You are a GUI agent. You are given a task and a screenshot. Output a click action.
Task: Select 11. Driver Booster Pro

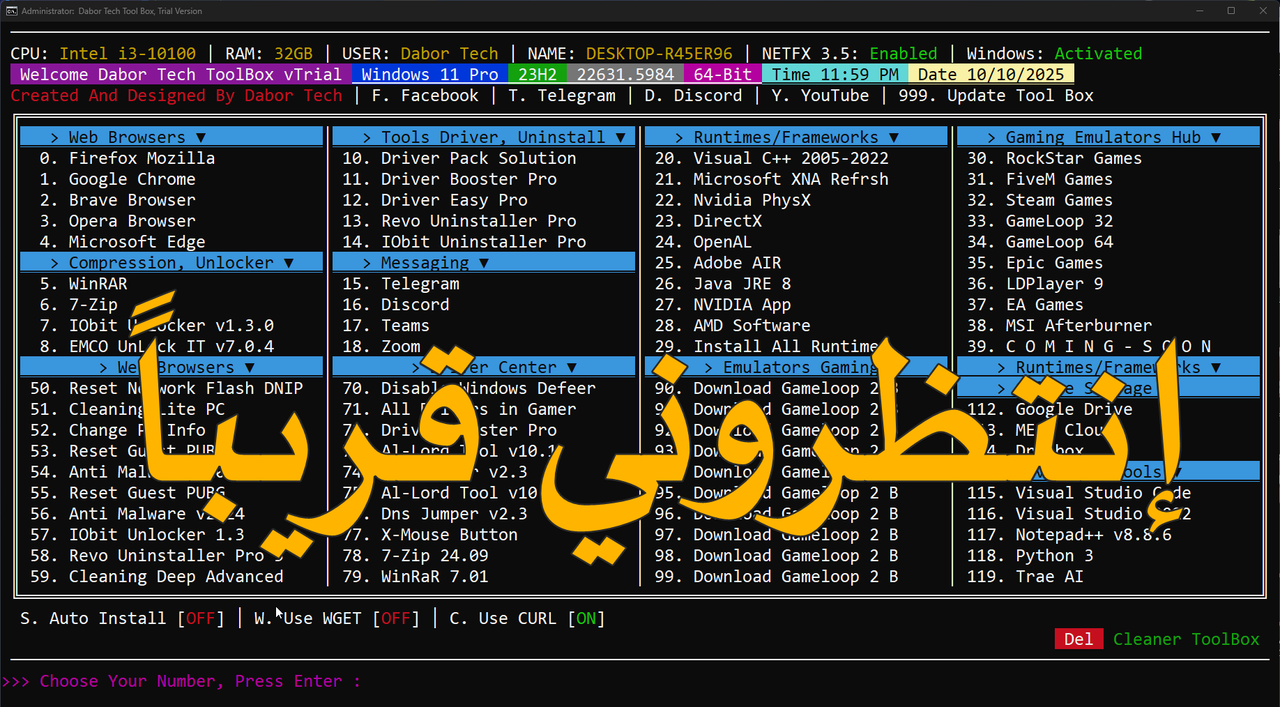[450, 179]
